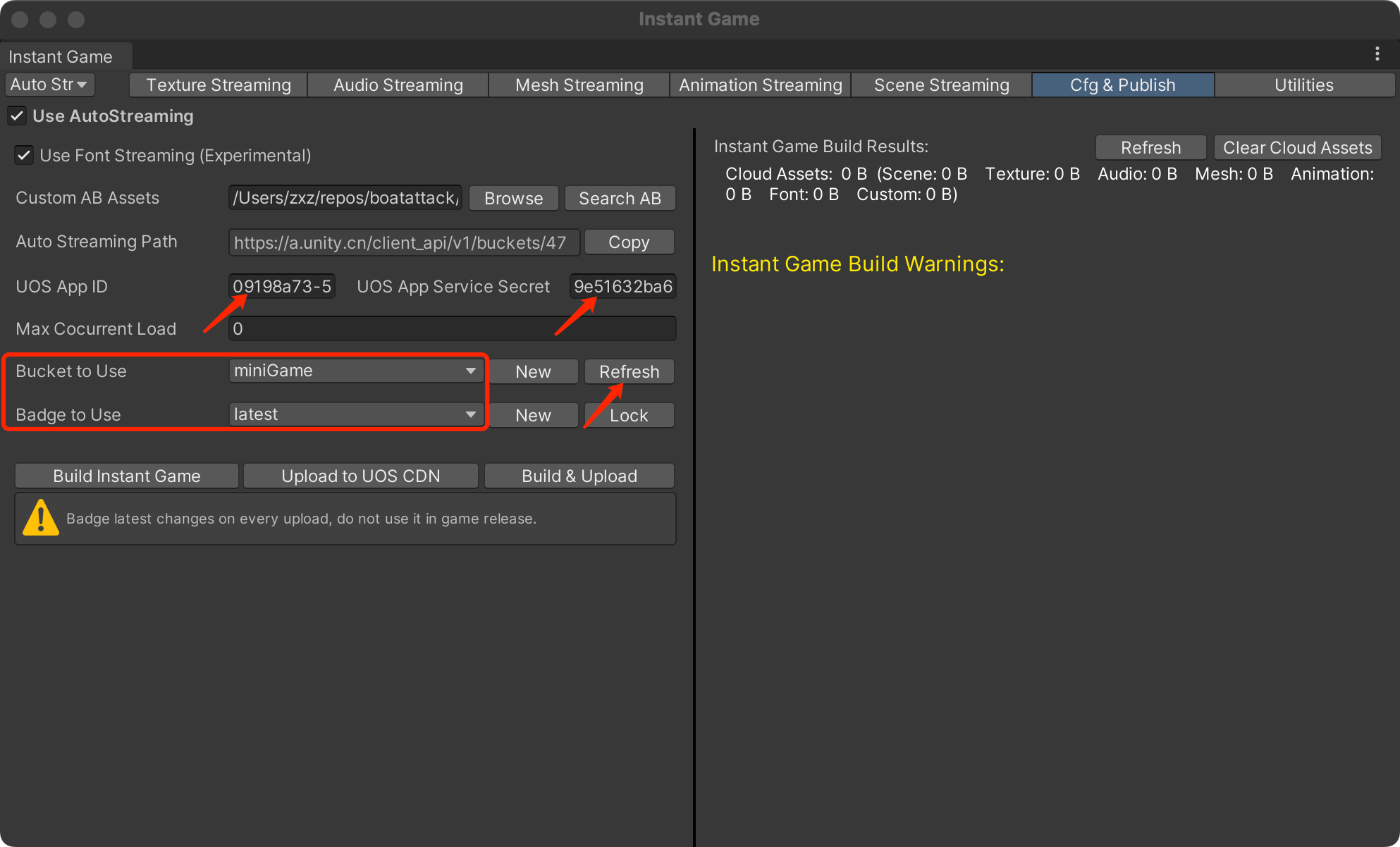Open the three-dot panel options menu
Viewport: 1400px width, 847px height.
coord(1377,54)
